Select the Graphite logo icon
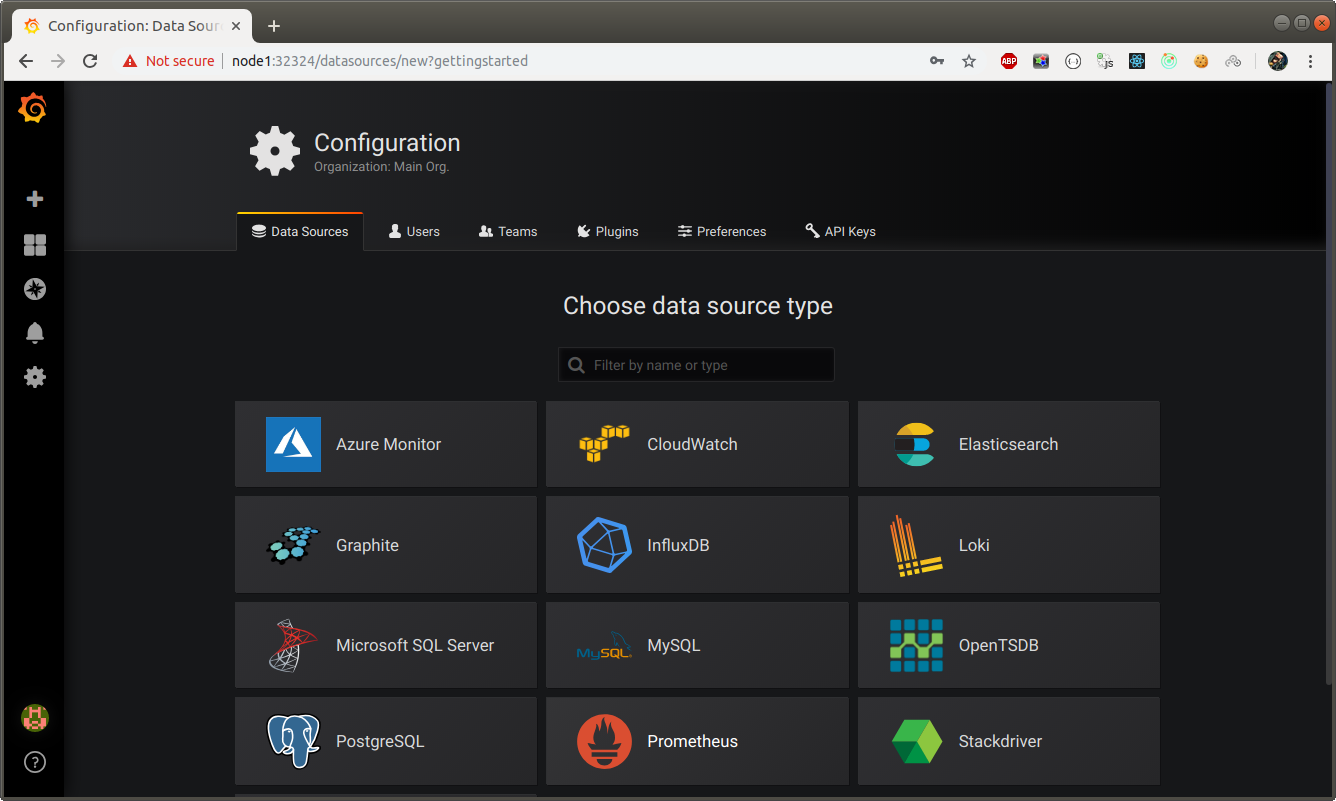Viewport: 1336px width, 801px height. [293, 545]
